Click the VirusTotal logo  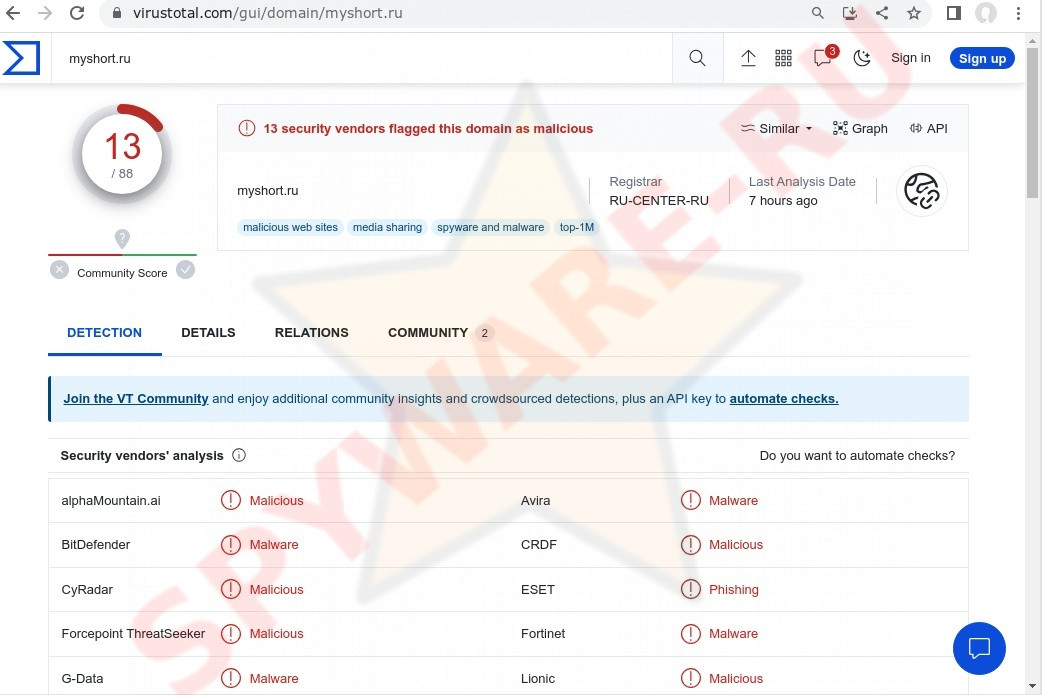tap(21, 58)
